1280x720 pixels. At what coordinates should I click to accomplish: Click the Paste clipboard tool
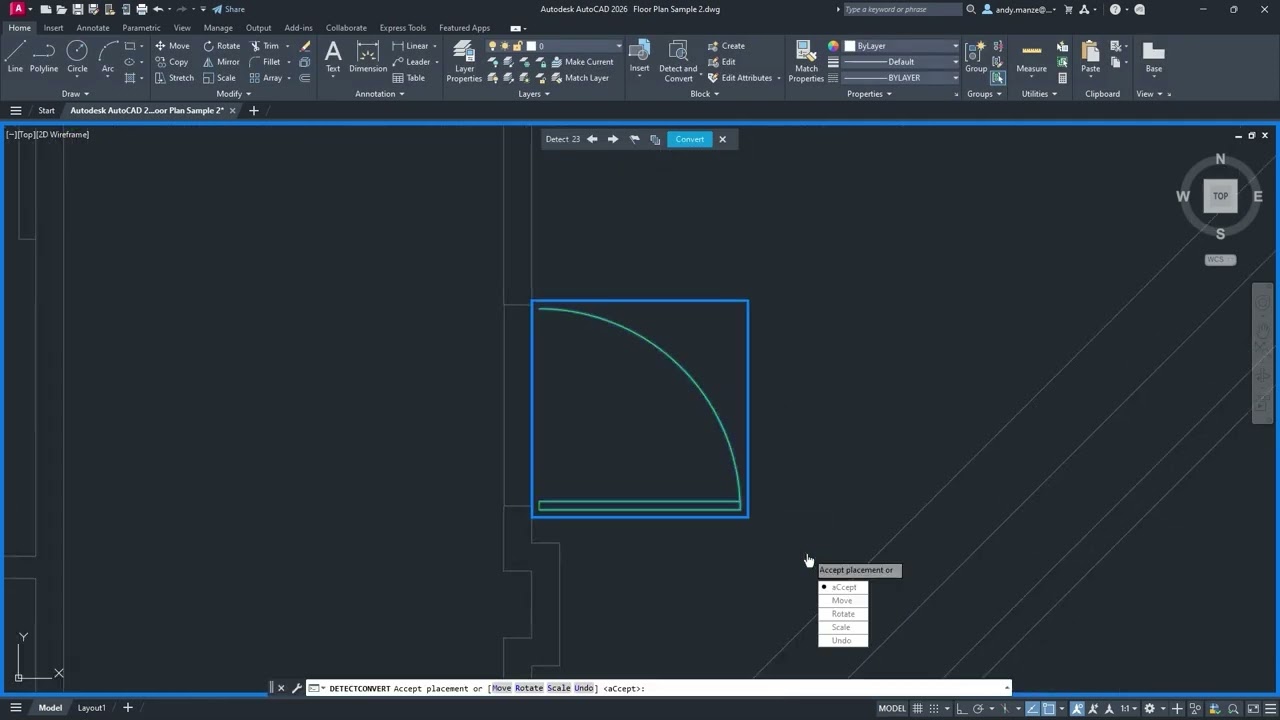pyautogui.click(x=1091, y=58)
